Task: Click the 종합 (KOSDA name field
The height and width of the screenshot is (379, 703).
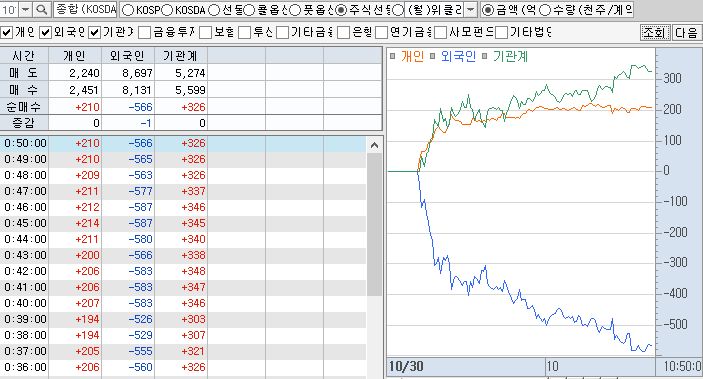Action: (86, 9)
